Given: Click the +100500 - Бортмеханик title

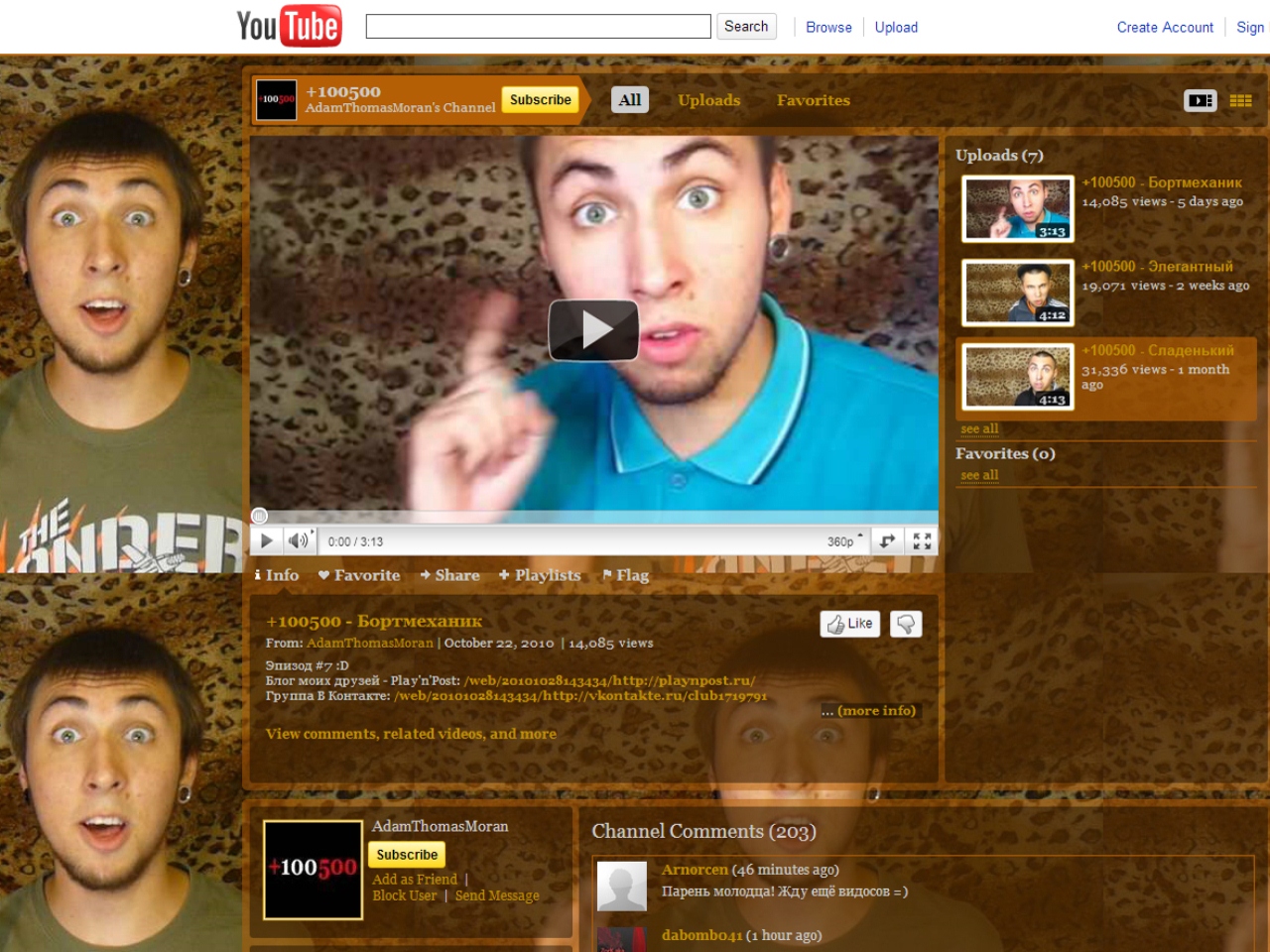Looking at the screenshot, I should [1162, 182].
